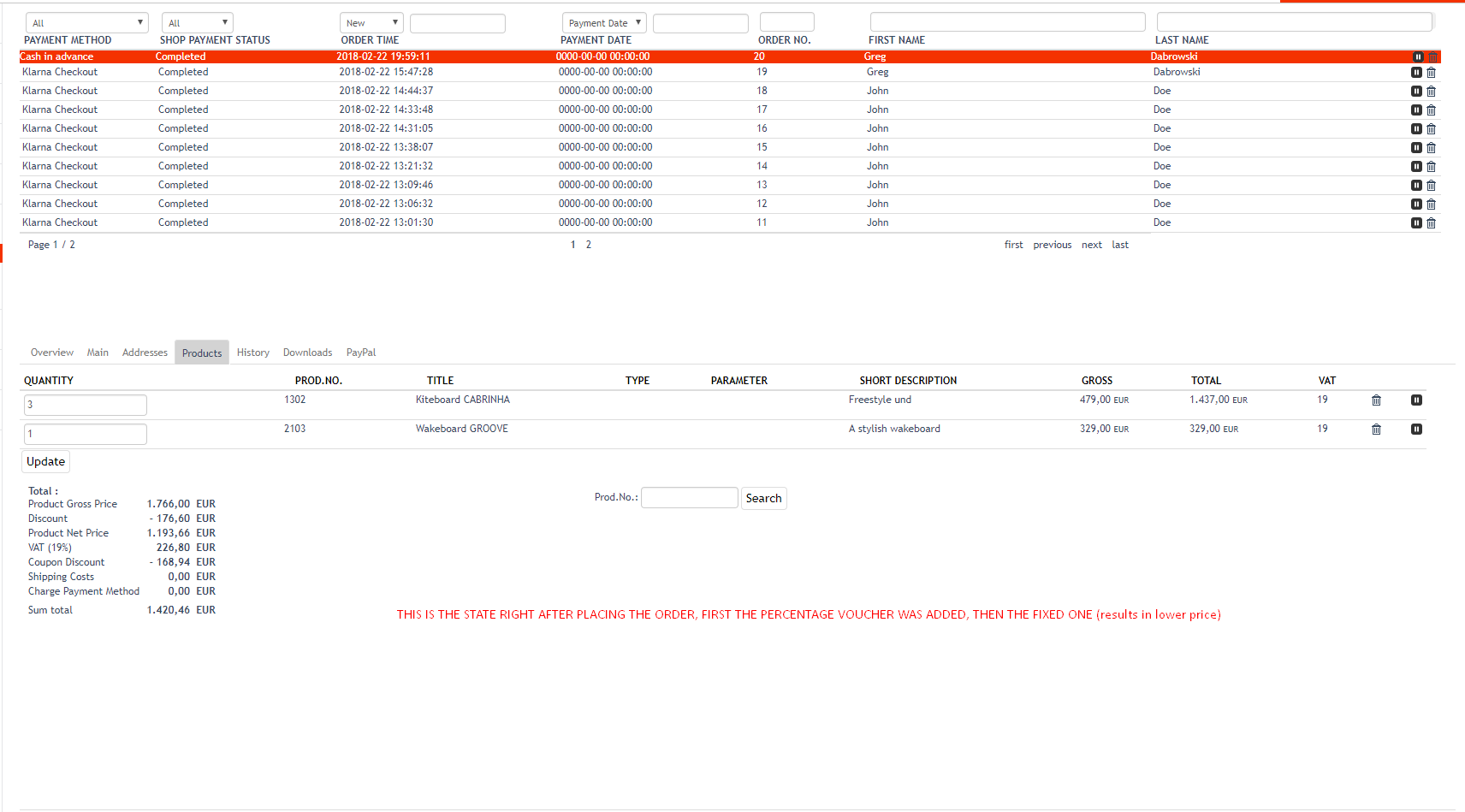Click pause icon on order 15 row
Screen dimensions: 1465x812
[1416, 148]
